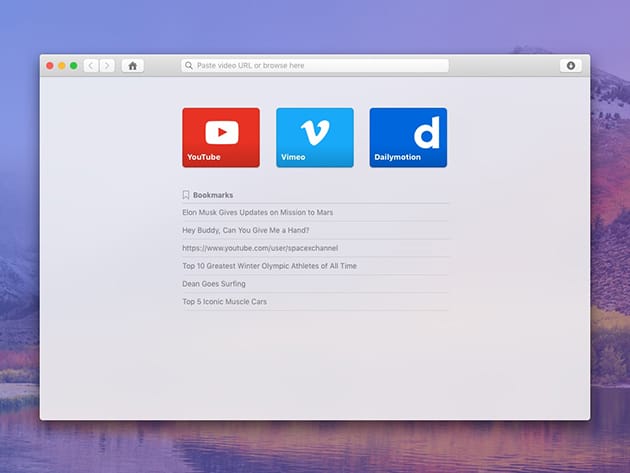Open the 'Top 5 Iconic Muscle Cars' bookmark
Image resolution: width=630 pixels, height=473 pixels.
(x=224, y=302)
